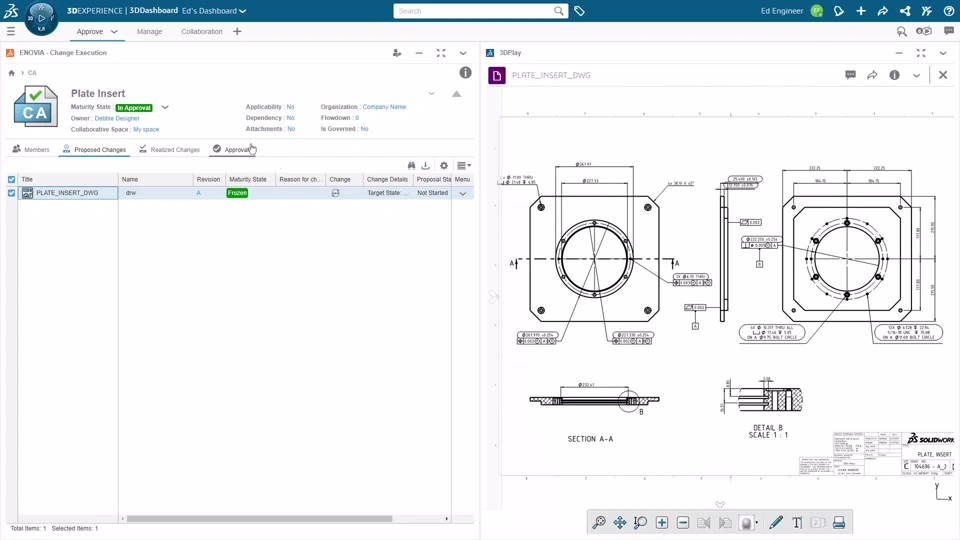Add a new dashboard tab
Screen dimensions: 960x540
(237, 31)
